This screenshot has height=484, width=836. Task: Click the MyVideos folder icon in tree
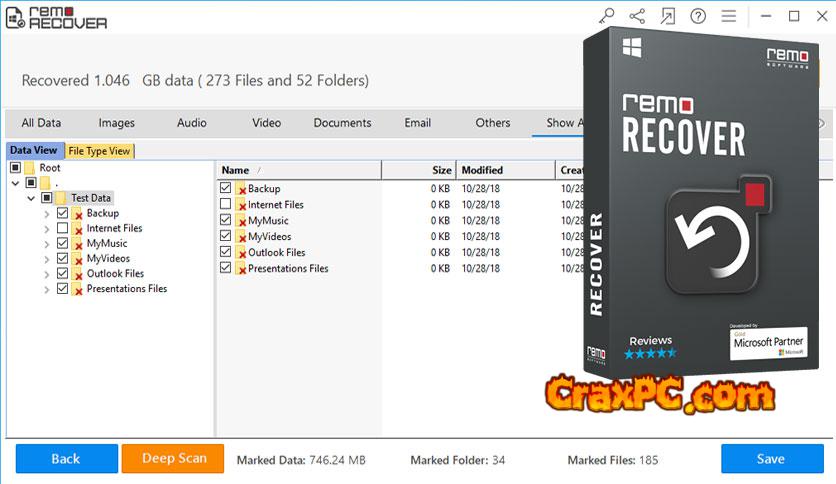pos(77,258)
